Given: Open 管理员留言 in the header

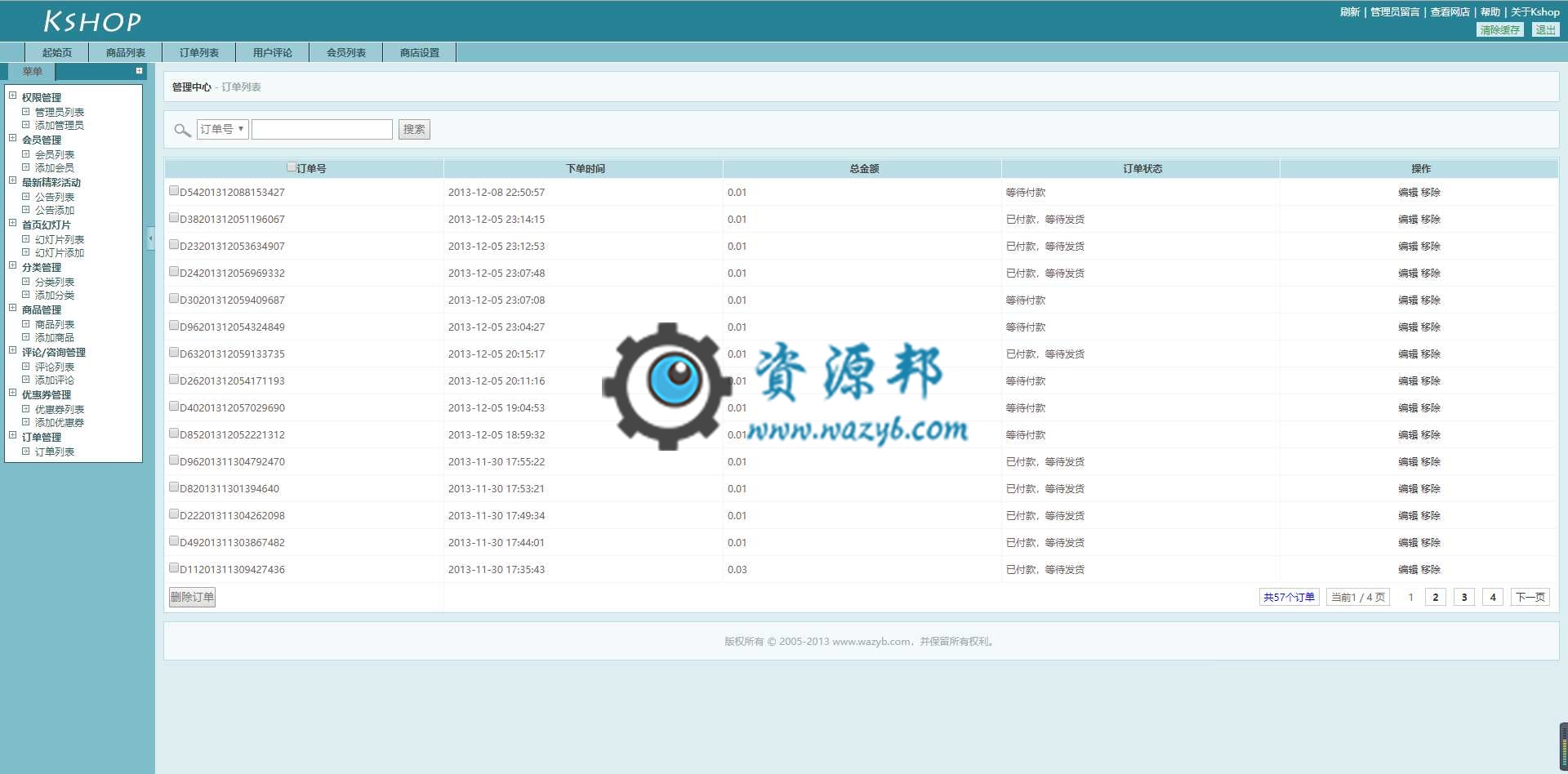Looking at the screenshot, I should click(1394, 11).
